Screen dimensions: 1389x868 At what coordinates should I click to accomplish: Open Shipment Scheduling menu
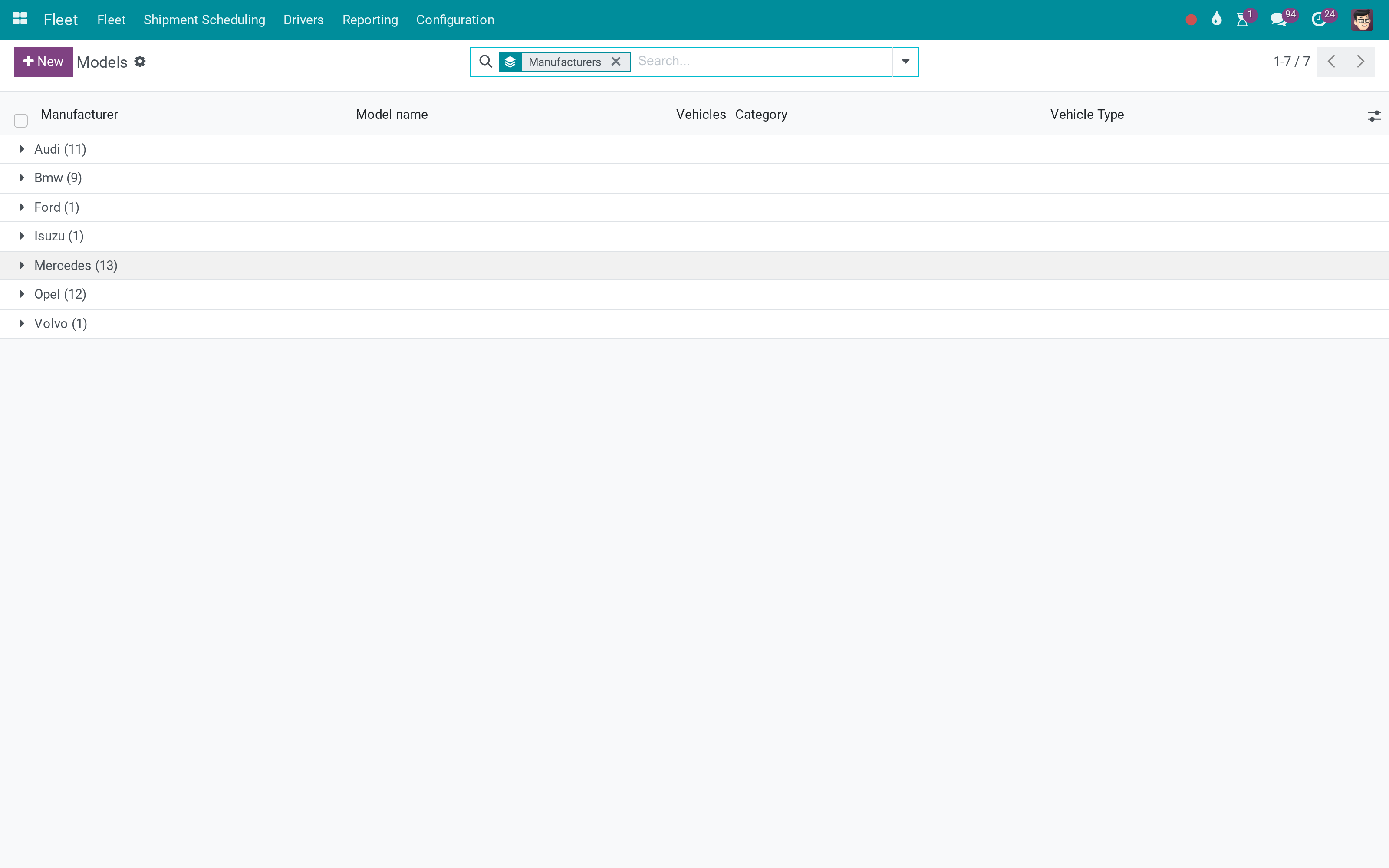[204, 20]
